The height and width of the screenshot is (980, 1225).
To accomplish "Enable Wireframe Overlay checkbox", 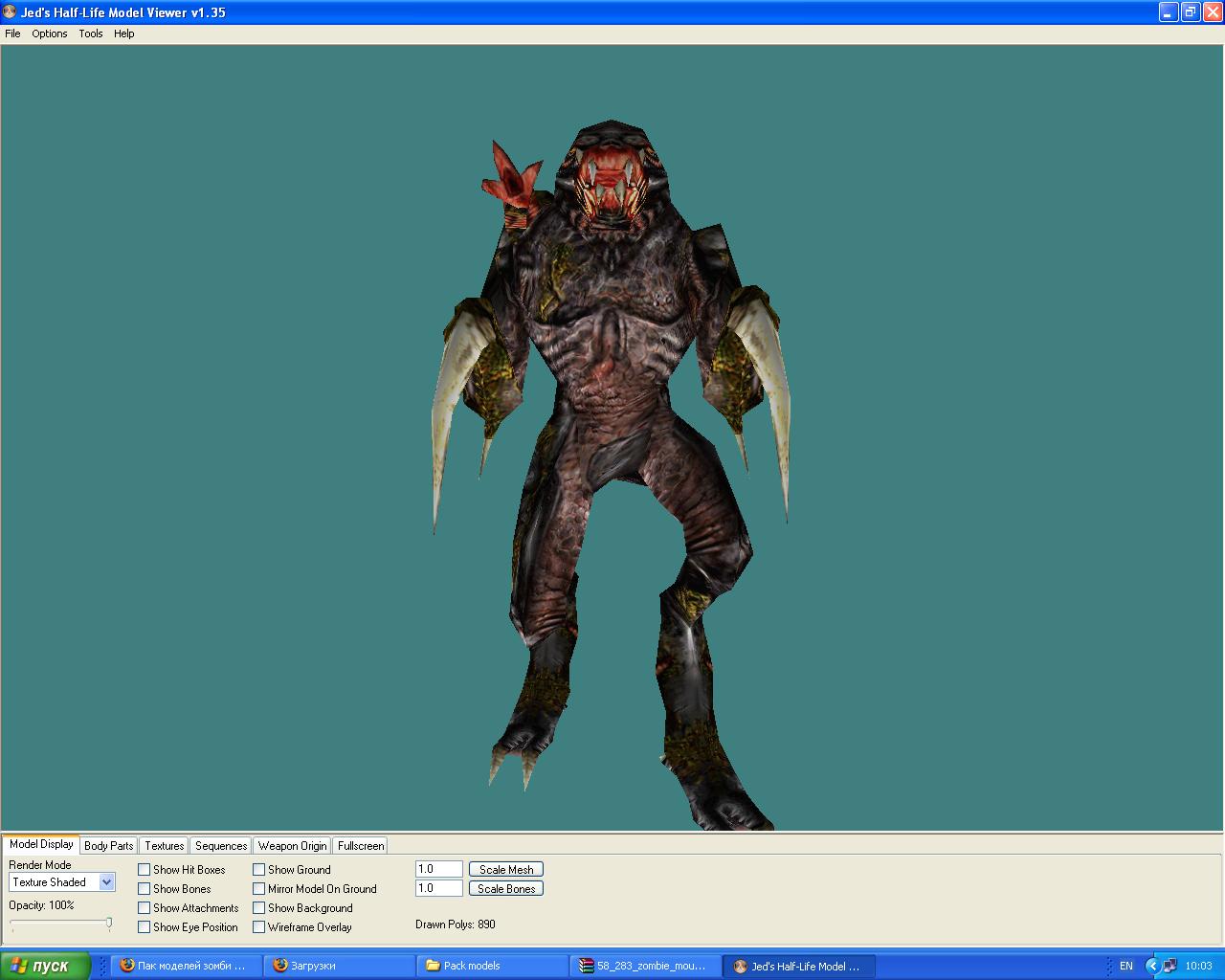I will point(259,927).
